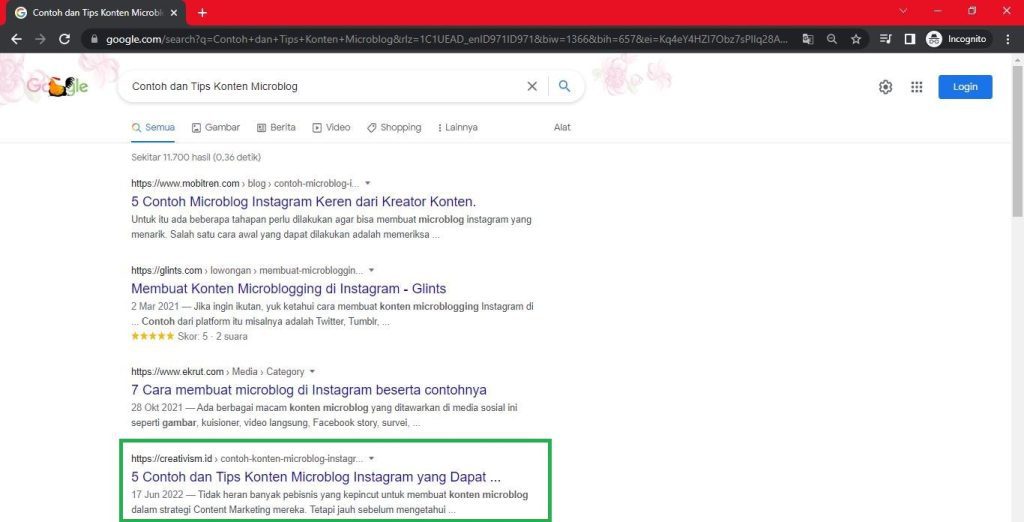Screen dimensions: 1024x522
Task: Click the ekrut.com breadcrumb URL
Action: coord(217,371)
